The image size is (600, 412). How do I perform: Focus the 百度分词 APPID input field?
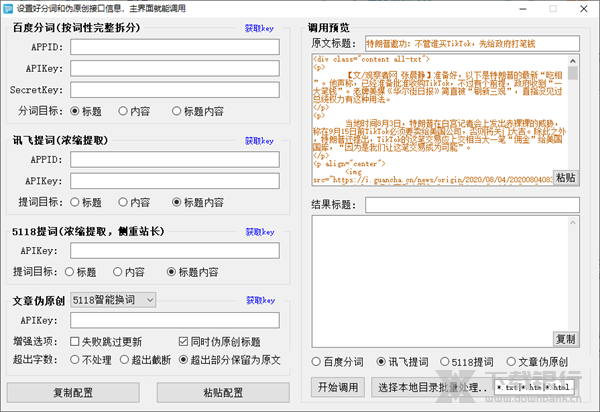(175, 47)
